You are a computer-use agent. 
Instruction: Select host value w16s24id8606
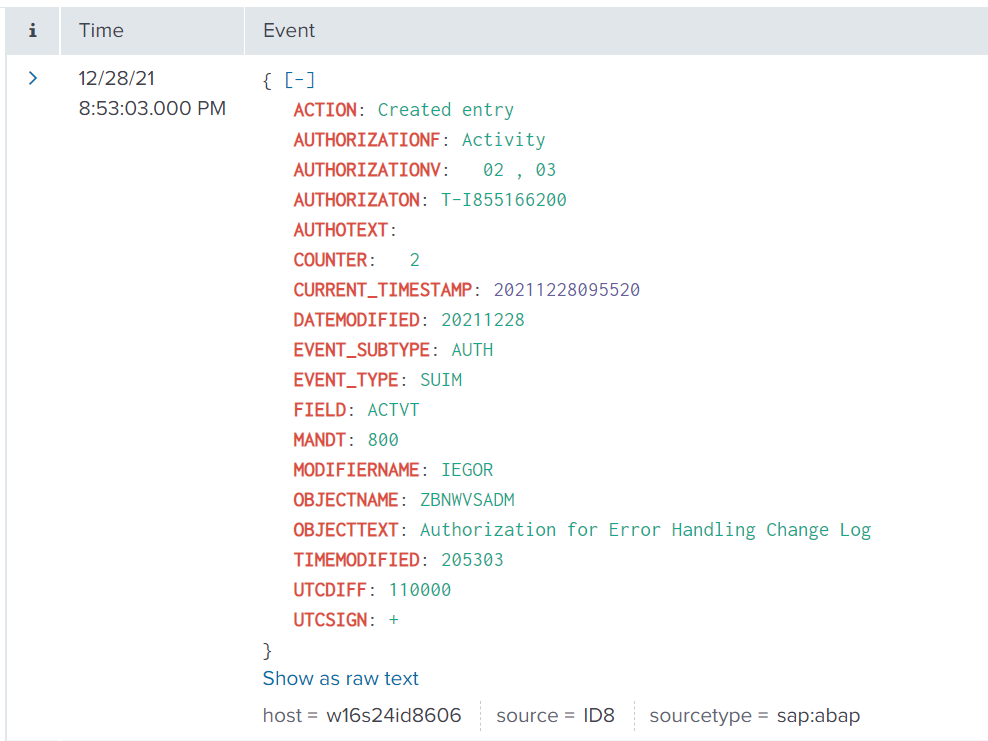pos(393,716)
